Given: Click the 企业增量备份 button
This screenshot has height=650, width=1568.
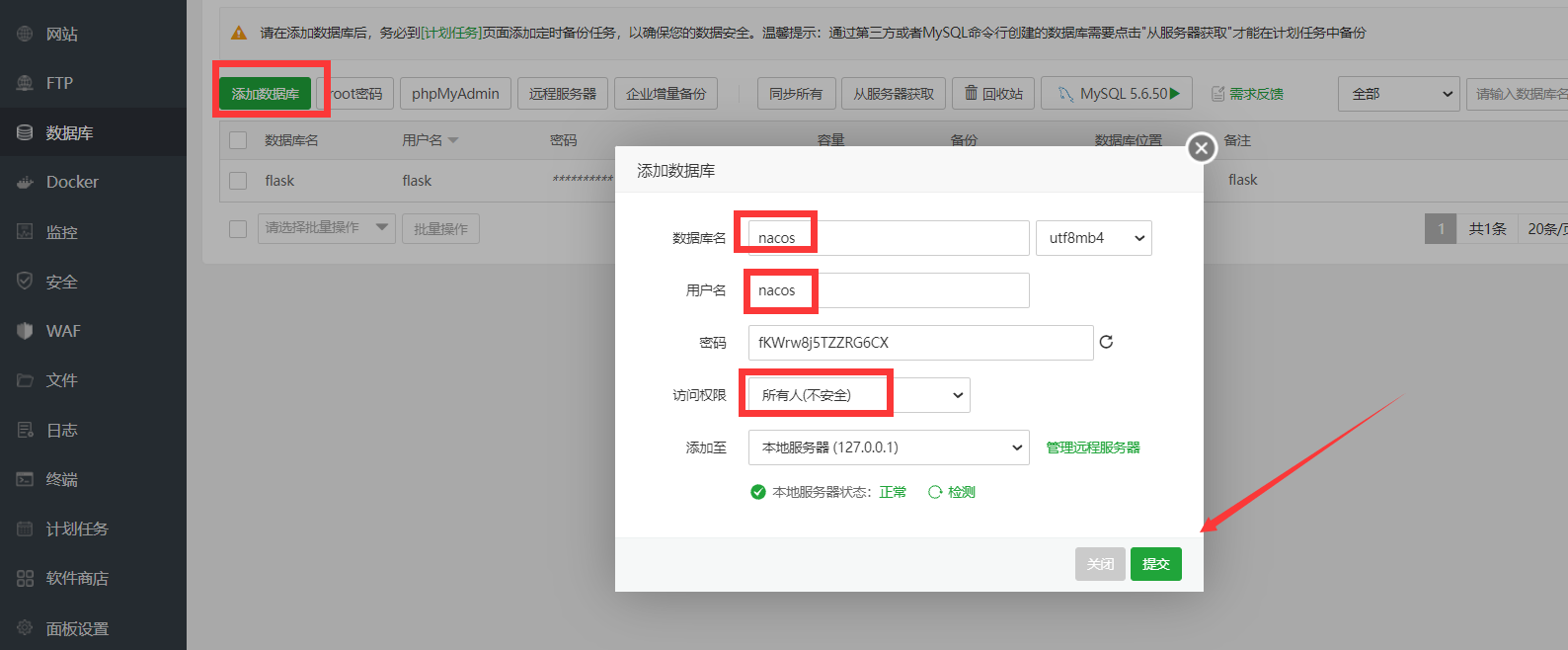Looking at the screenshot, I should (666, 94).
